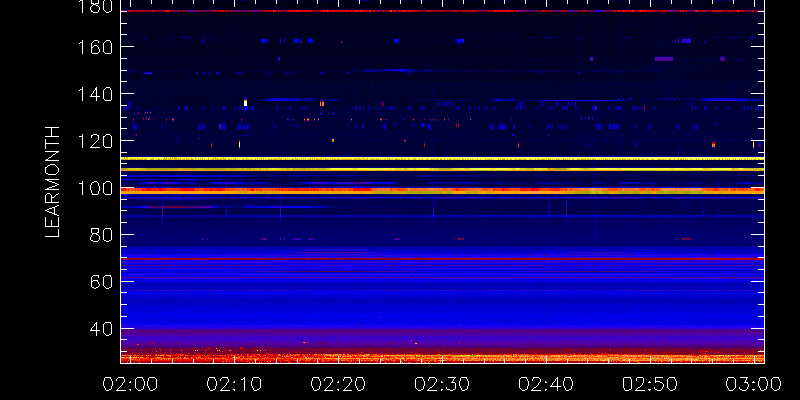Click the 02:00 time axis label
This screenshot has height=400, width=800.
tap(131, 384)
